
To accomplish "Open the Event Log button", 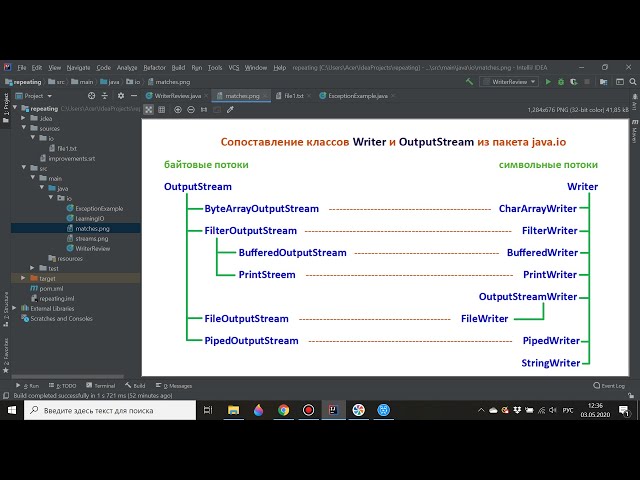I will point(609,385).
